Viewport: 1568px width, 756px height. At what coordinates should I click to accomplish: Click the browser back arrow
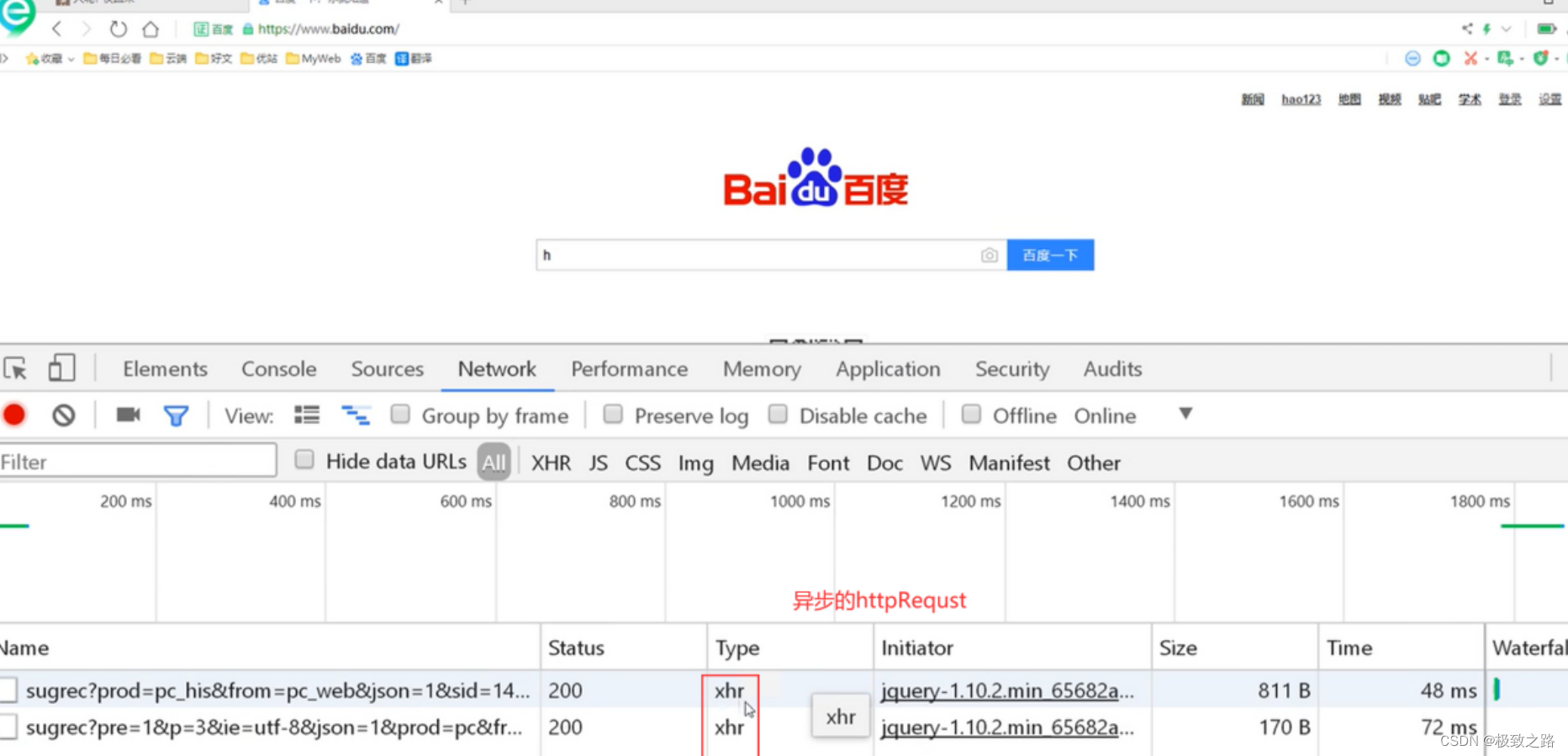[57, 29]
